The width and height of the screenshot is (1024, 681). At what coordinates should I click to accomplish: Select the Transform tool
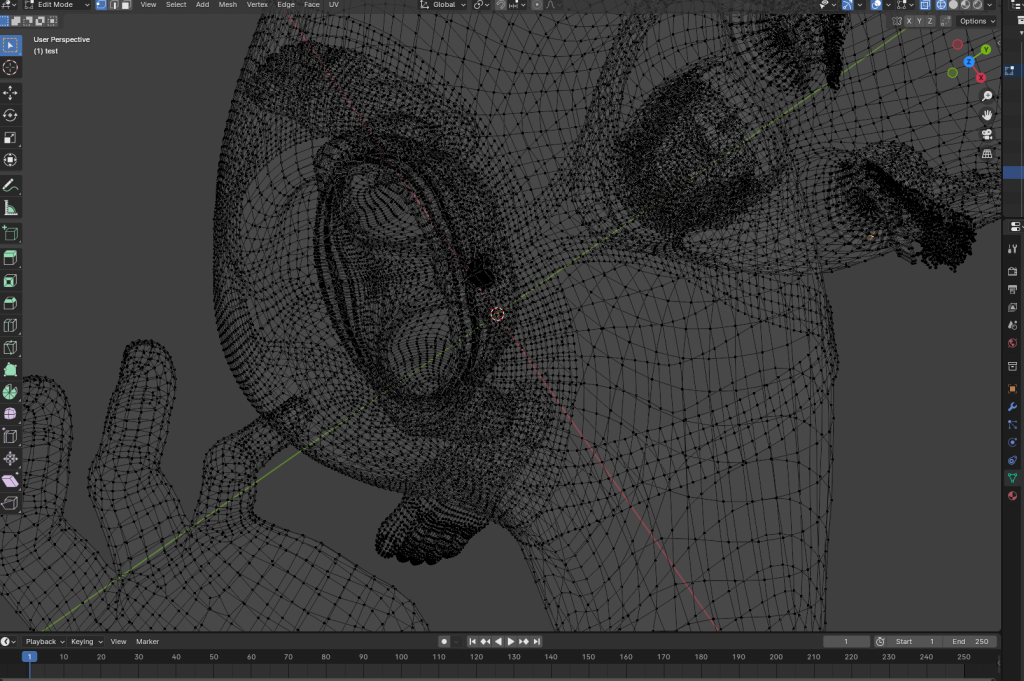10,160
